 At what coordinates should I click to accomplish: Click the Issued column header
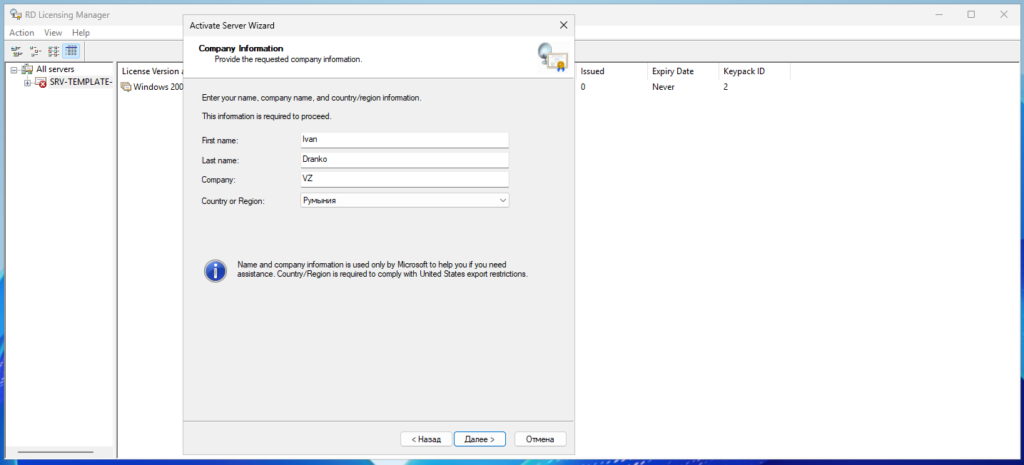[x=611, y=71]
